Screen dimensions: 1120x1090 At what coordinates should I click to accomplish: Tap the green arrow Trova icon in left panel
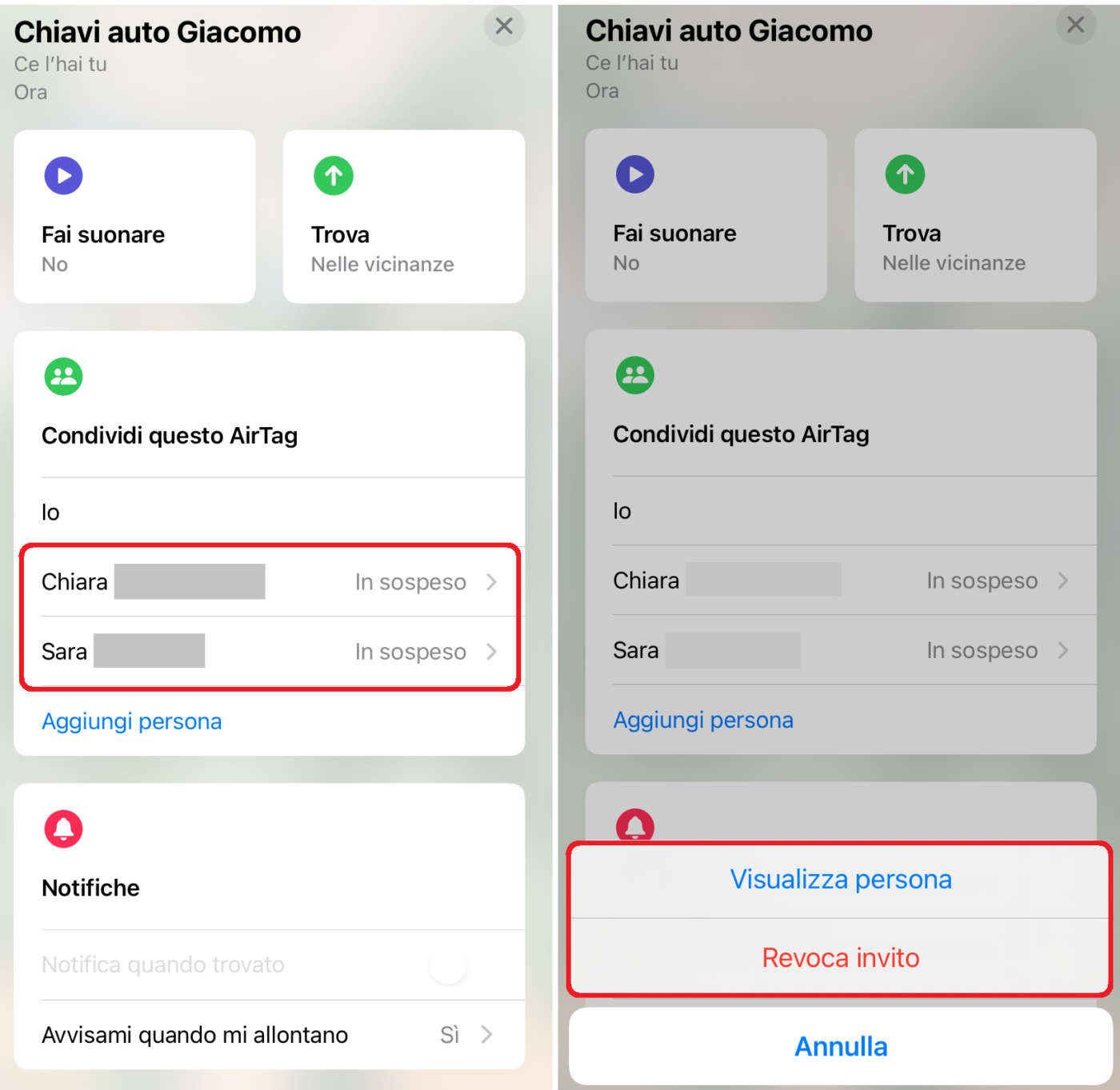[334, 176]
